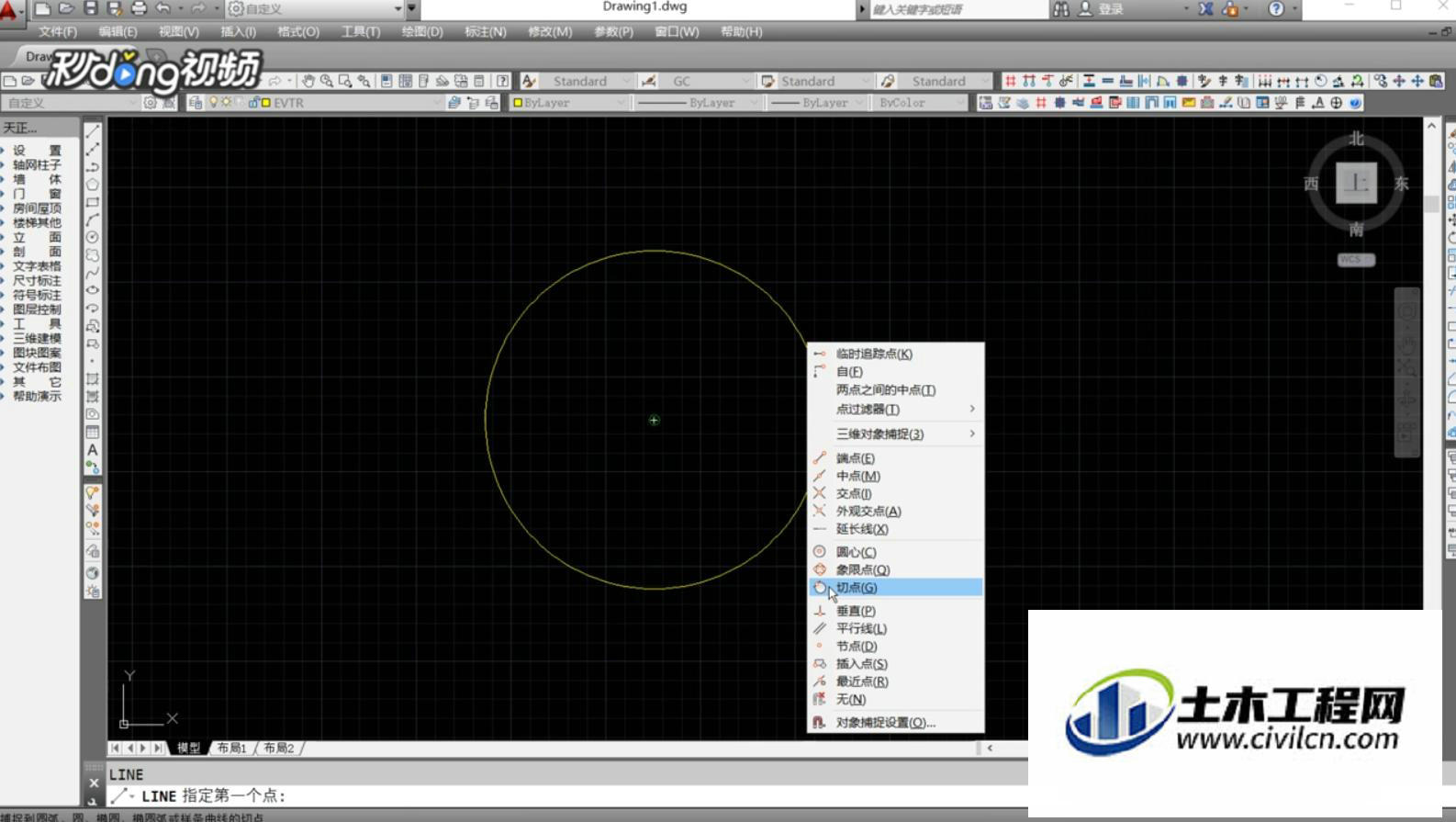Image resolution: width=1456 pixels, height=822 pixels.
Task: Toggle layer light bulb on/off
Action: [214, 103]
